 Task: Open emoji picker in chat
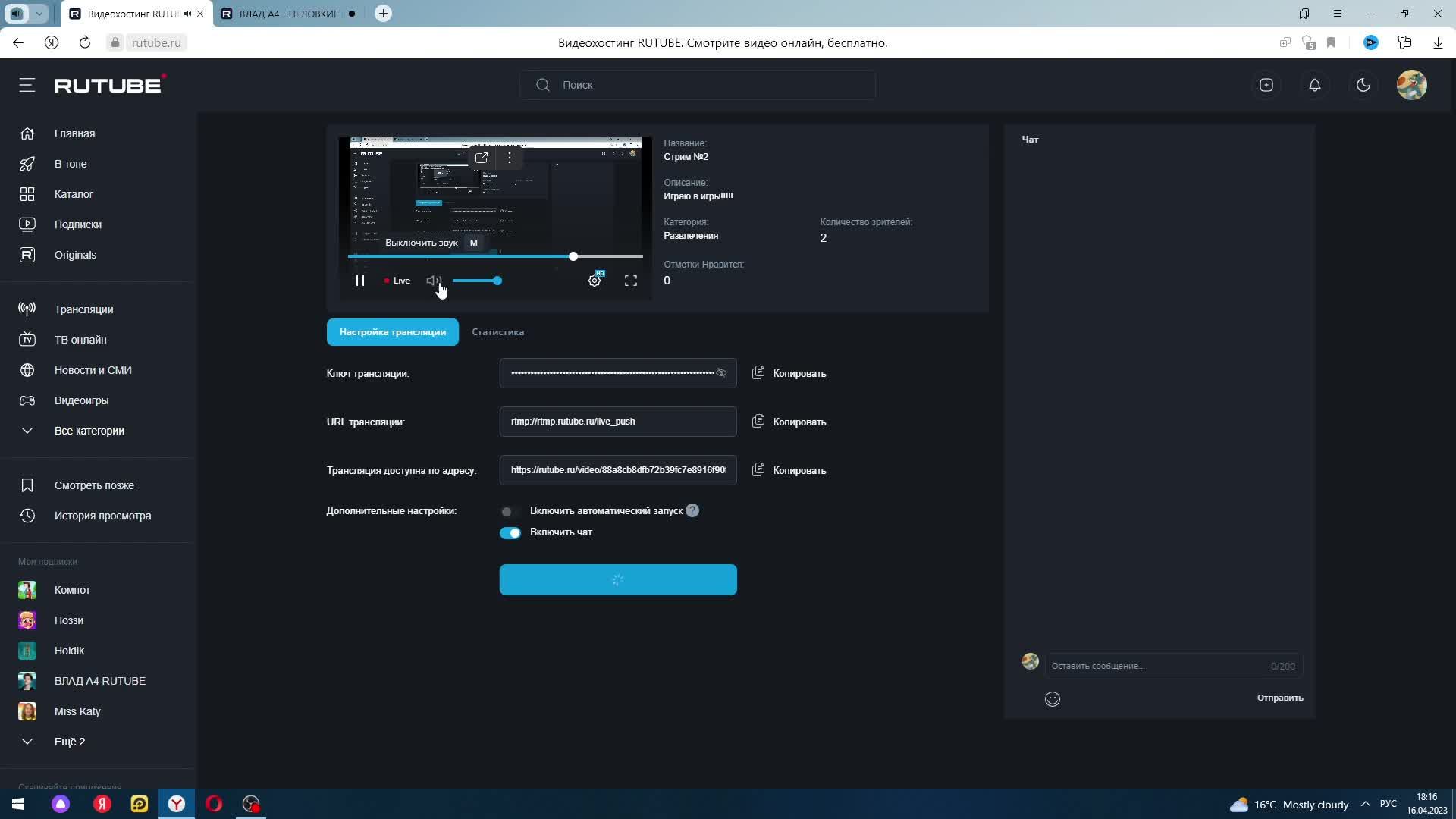point(1053,699)
